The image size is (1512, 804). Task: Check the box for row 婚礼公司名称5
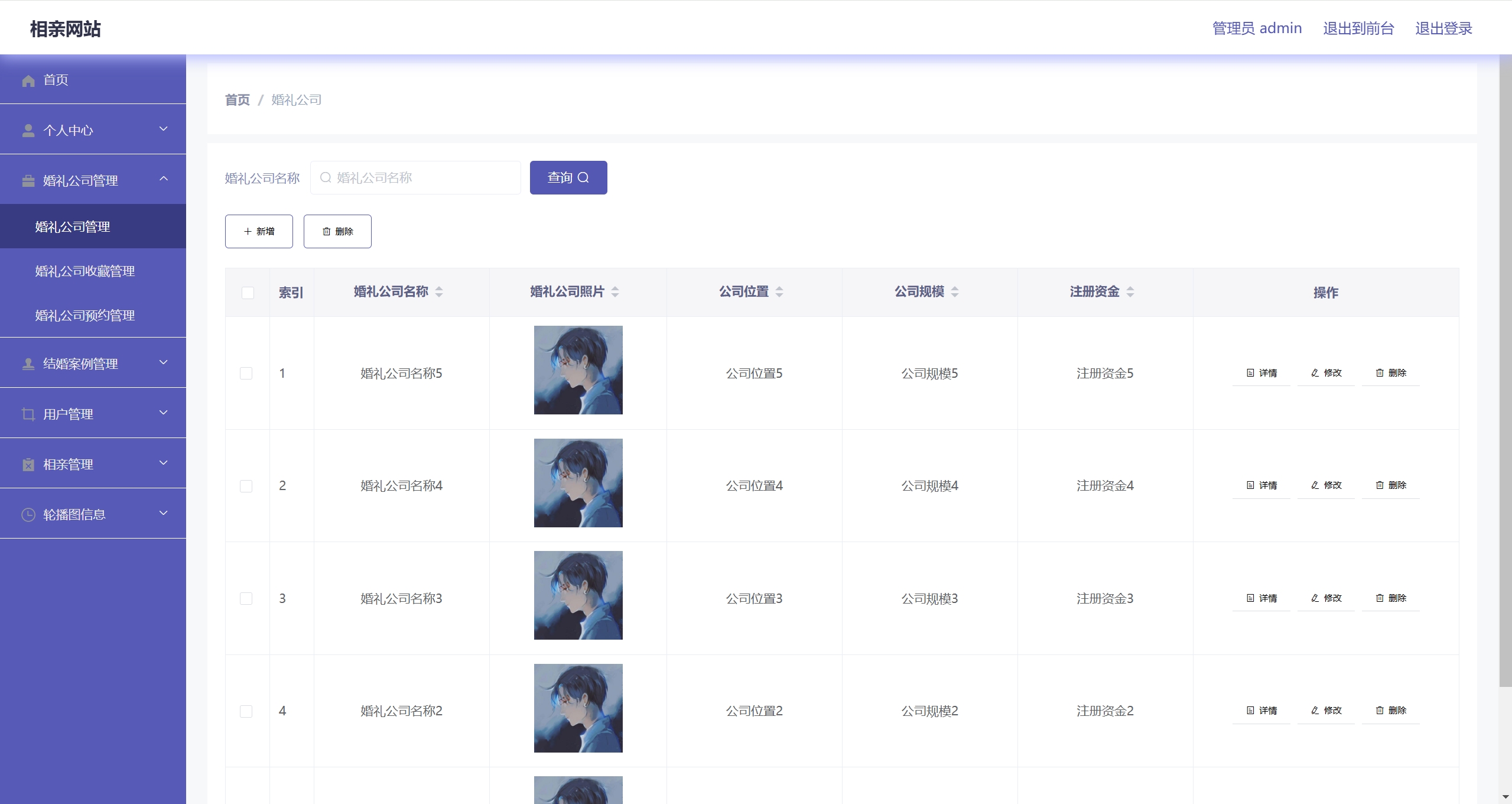pyautogui.click(x=246, y=373)
